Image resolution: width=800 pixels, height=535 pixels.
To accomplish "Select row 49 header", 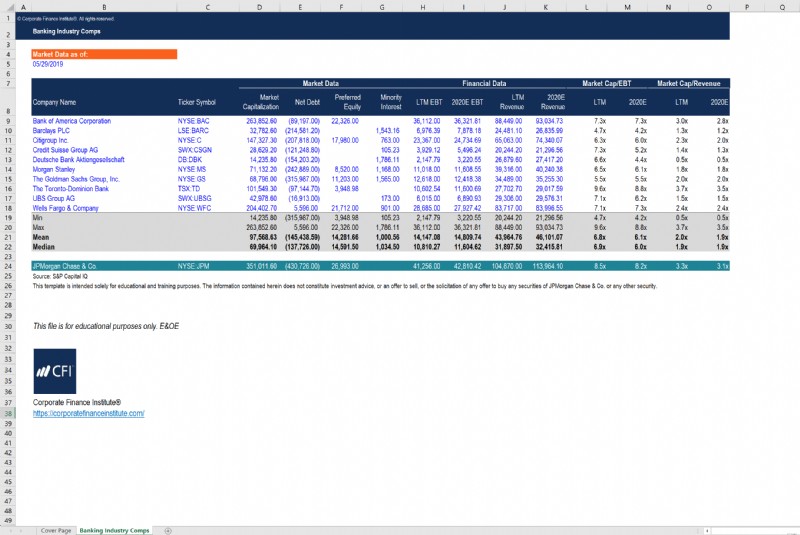I will tap(8, 520).
